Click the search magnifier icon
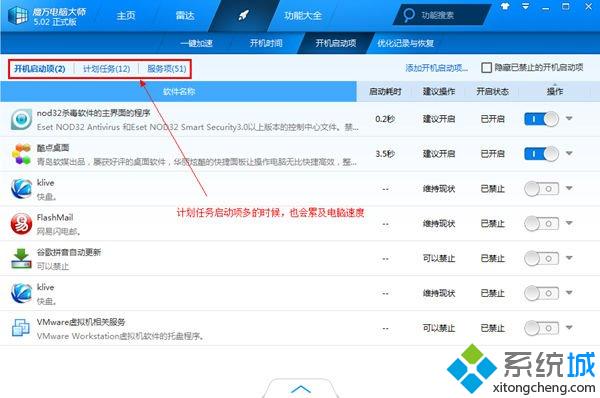This screenshot has width=600, height=398. pos(409,15)
